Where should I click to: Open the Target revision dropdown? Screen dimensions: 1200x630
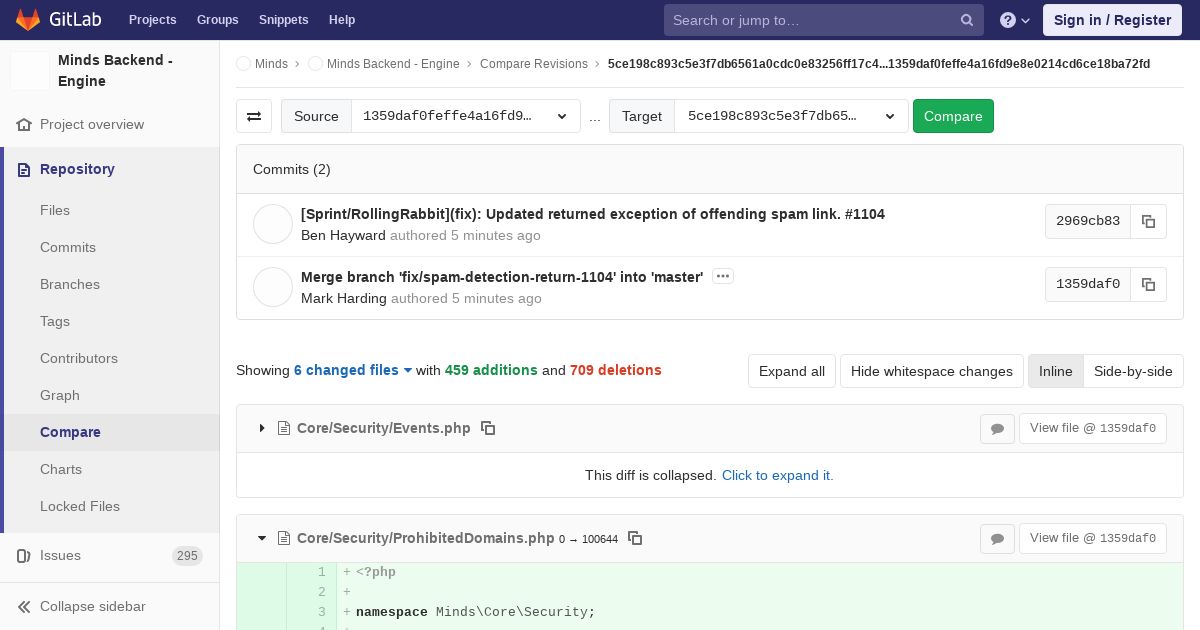791,116
